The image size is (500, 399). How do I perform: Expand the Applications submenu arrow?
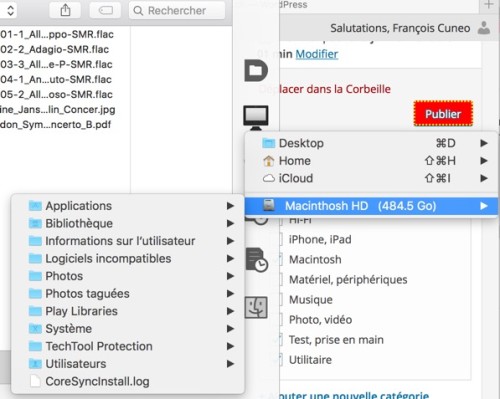[230, 206]
